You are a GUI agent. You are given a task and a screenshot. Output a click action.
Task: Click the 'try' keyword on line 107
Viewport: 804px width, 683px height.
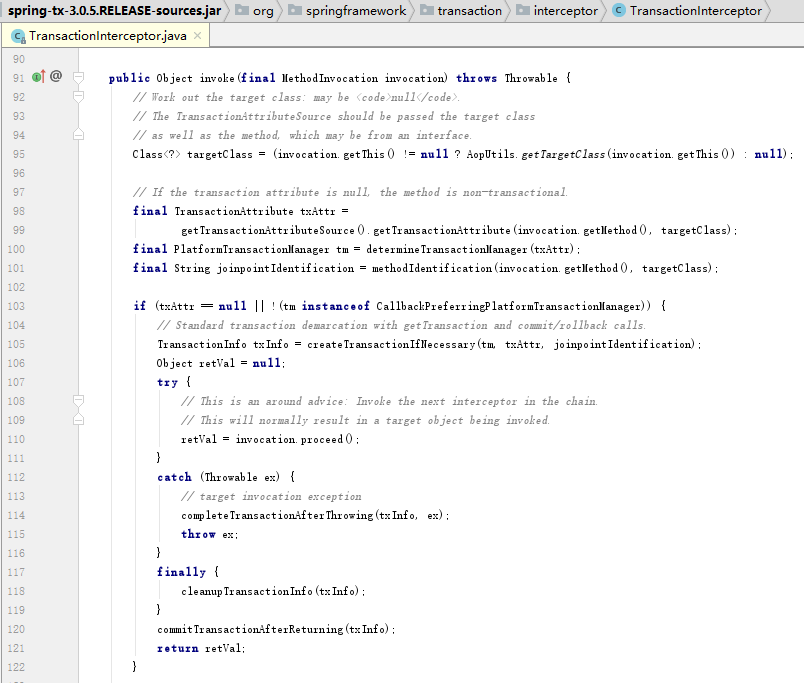coord(167,382)
